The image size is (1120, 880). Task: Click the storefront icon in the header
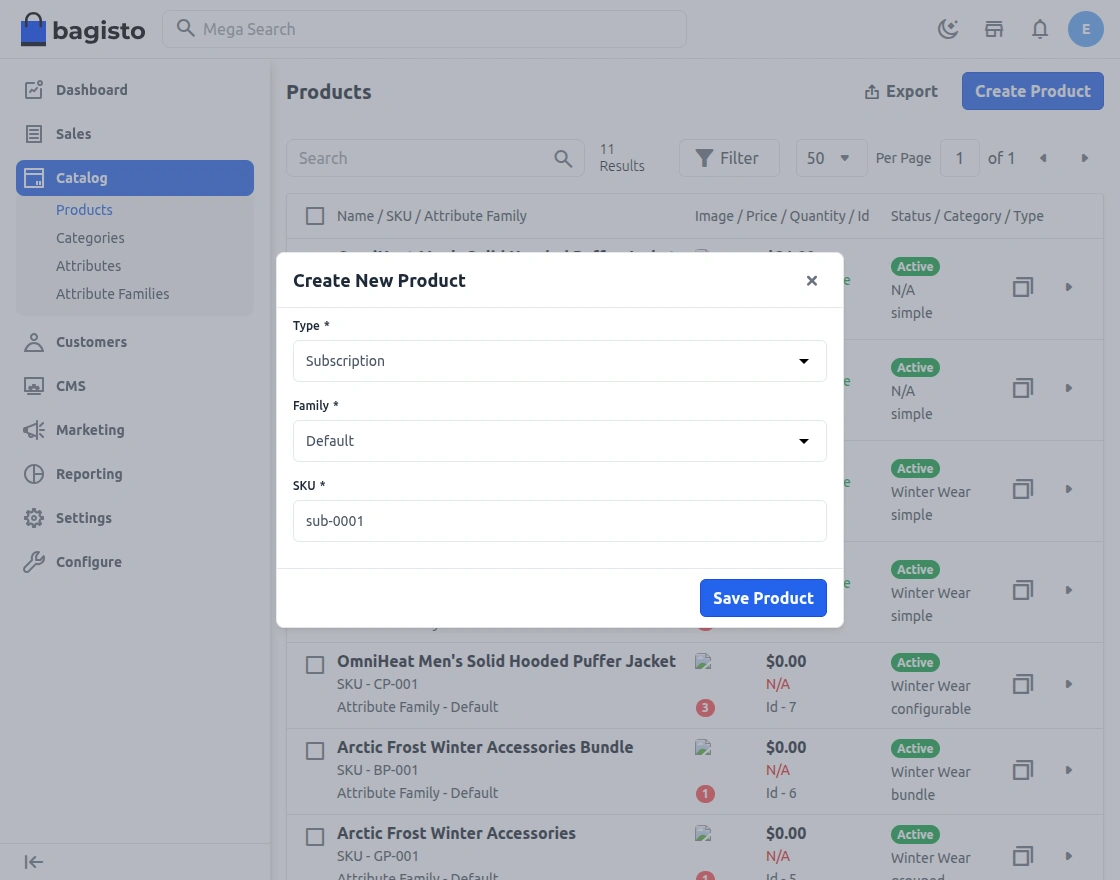[x=994, y=29]
